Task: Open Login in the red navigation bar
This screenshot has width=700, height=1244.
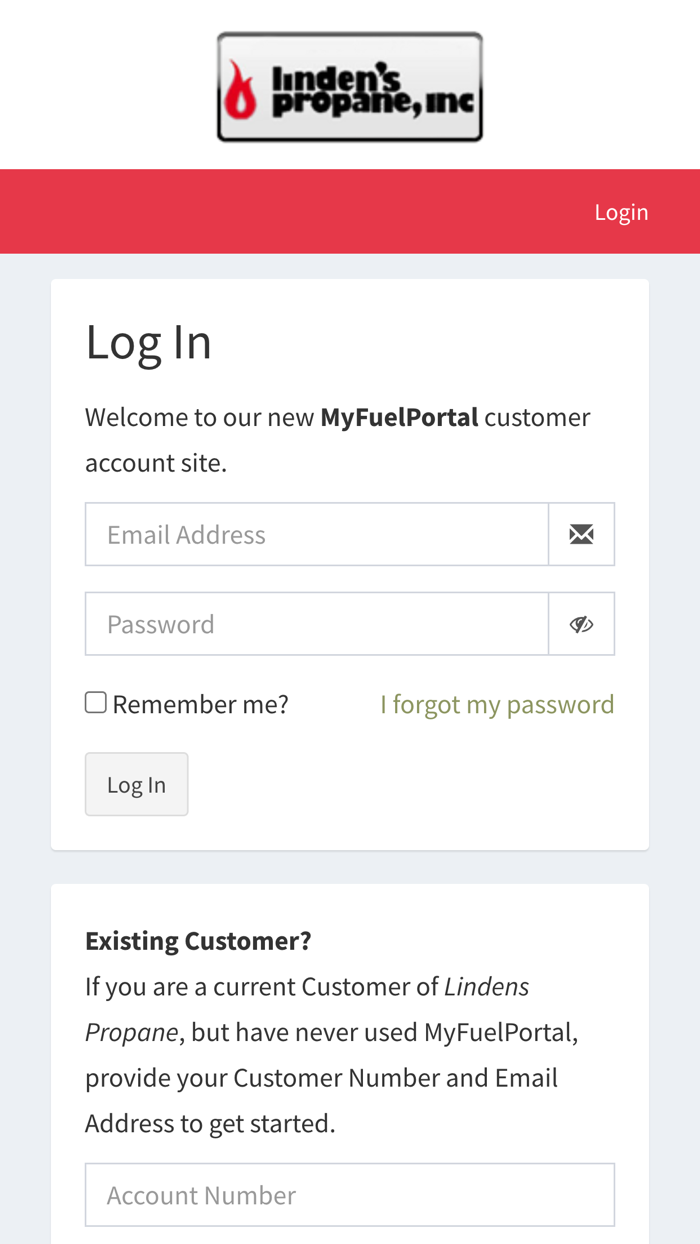Action: click(x=621, y=212)
